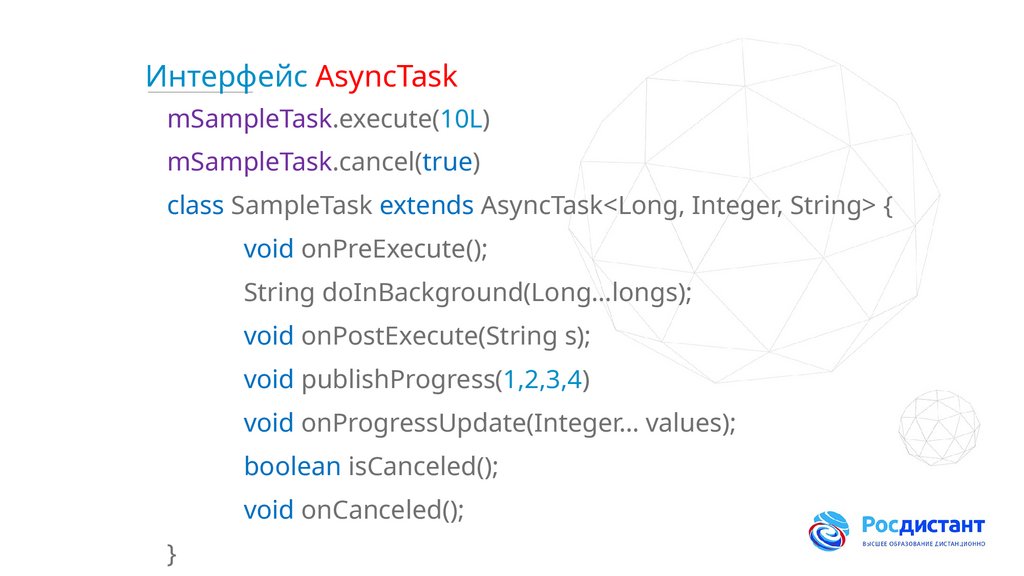Click the tagline under Росдистант logo
Viewport: 1024px width, 576px height.
tap(923, 544)
